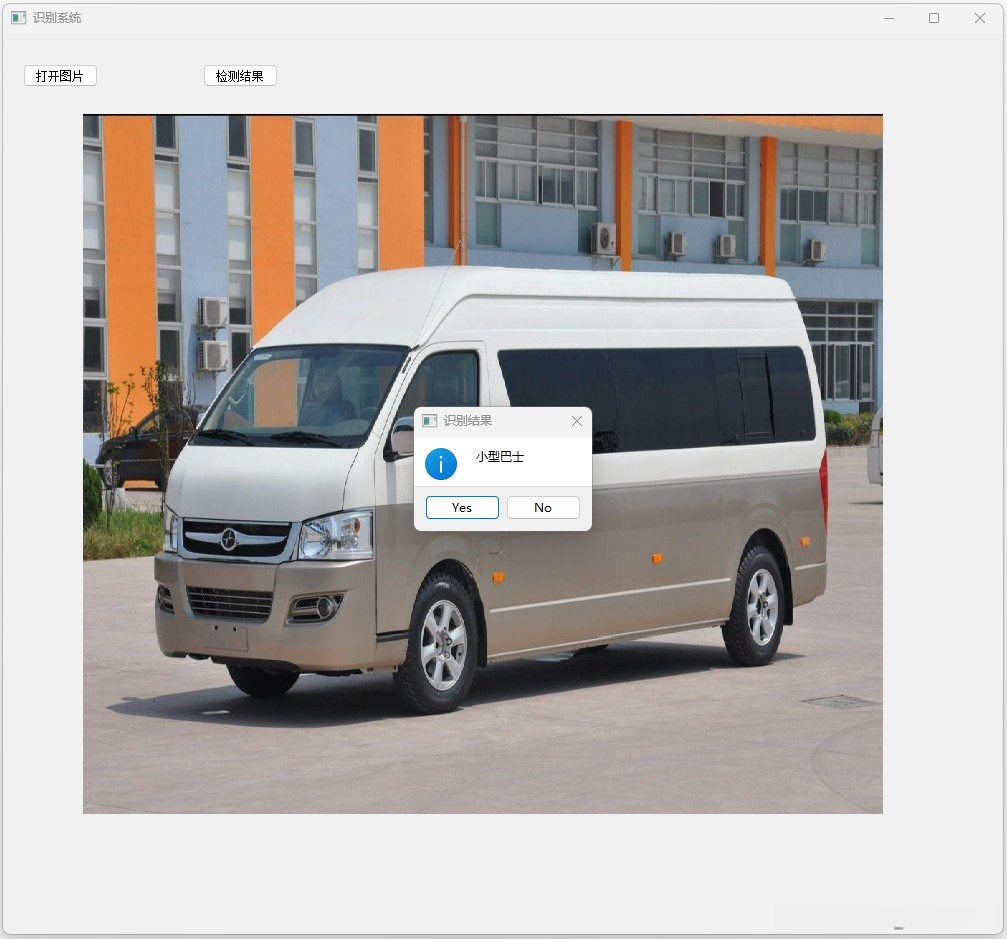This screenshot has width=1007, height=939.
Task: Click the 识别系统 window app icon
Action: tap(19, 18)
